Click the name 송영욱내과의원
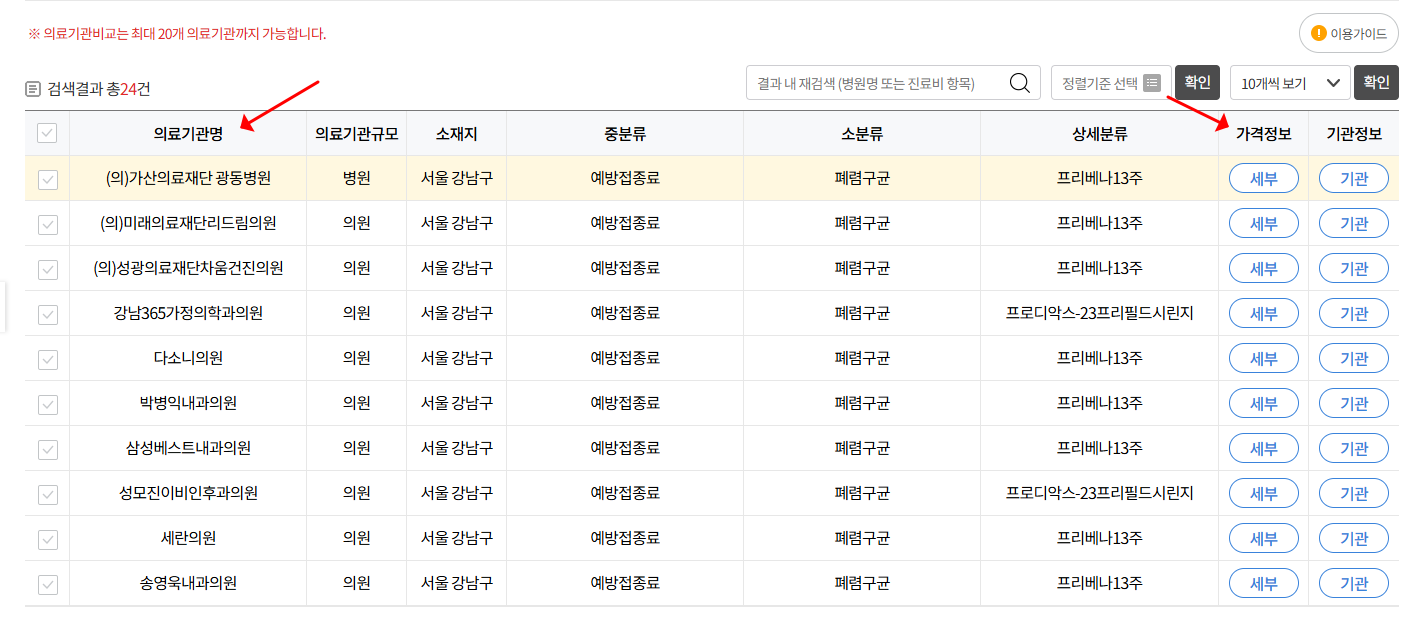 (x=188, y=583)
